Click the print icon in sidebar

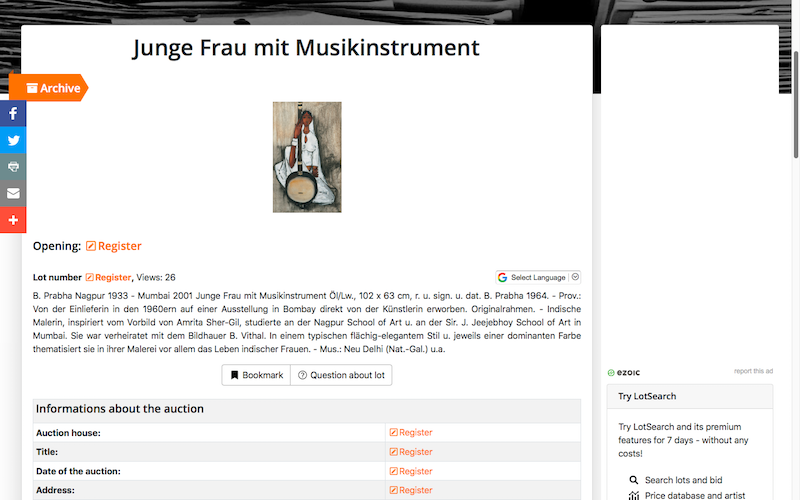(13, 166)
